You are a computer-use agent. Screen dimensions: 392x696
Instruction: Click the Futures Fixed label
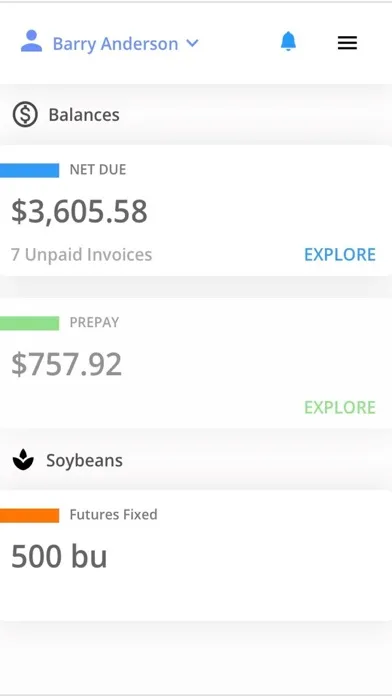click(x=113, y=514)
